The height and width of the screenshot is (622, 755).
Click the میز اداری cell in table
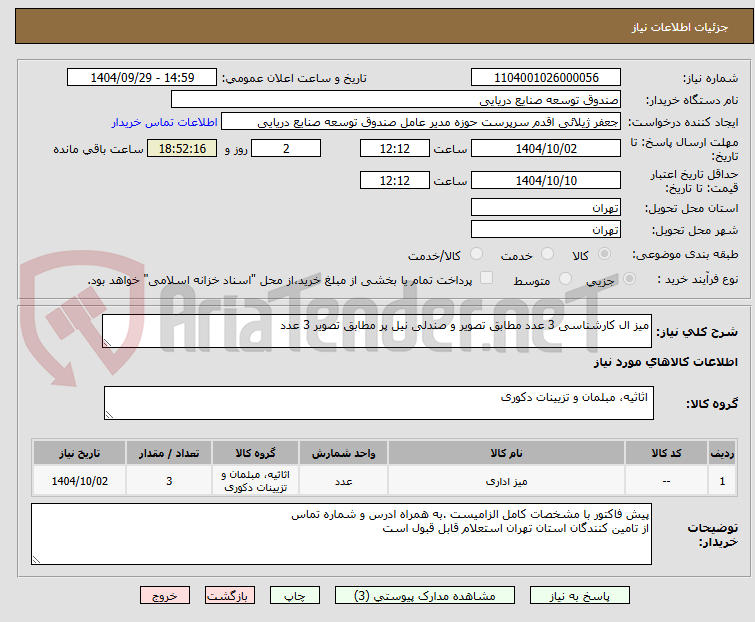click(x=507, y=481)
